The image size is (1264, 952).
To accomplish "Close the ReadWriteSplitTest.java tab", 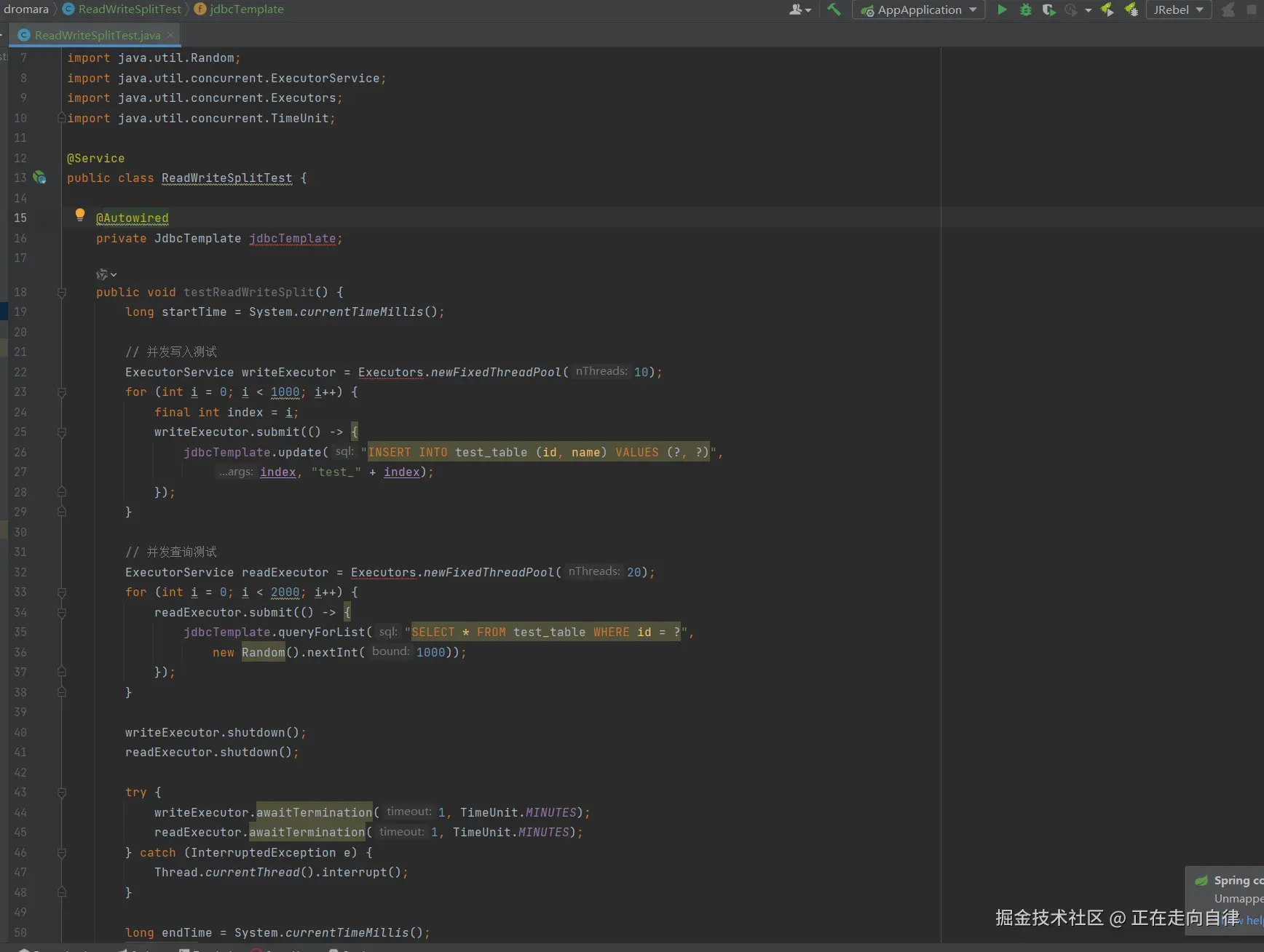I will click(170, 35).
